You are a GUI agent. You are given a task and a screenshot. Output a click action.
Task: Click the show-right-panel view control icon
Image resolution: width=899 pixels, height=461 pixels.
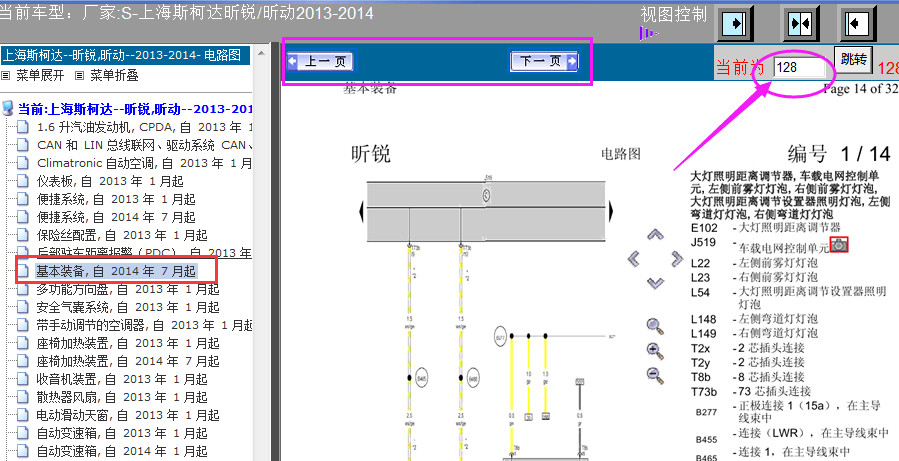[734, 24]
